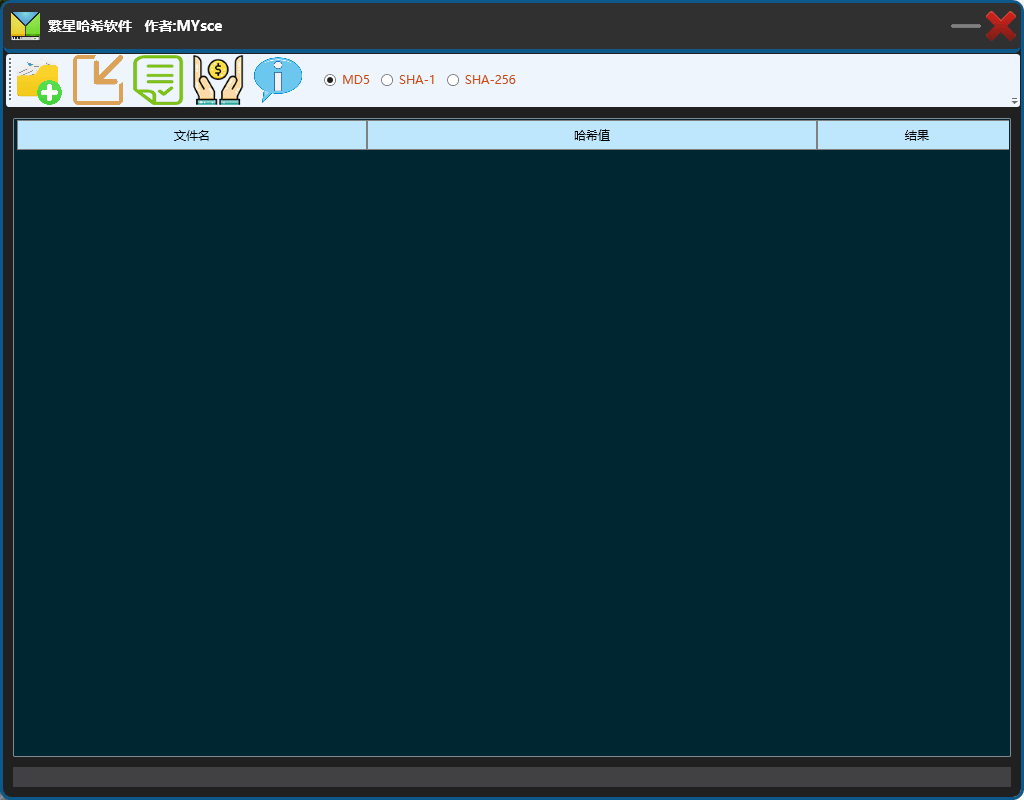Click the green document checkmark icon

click(158, 80)
